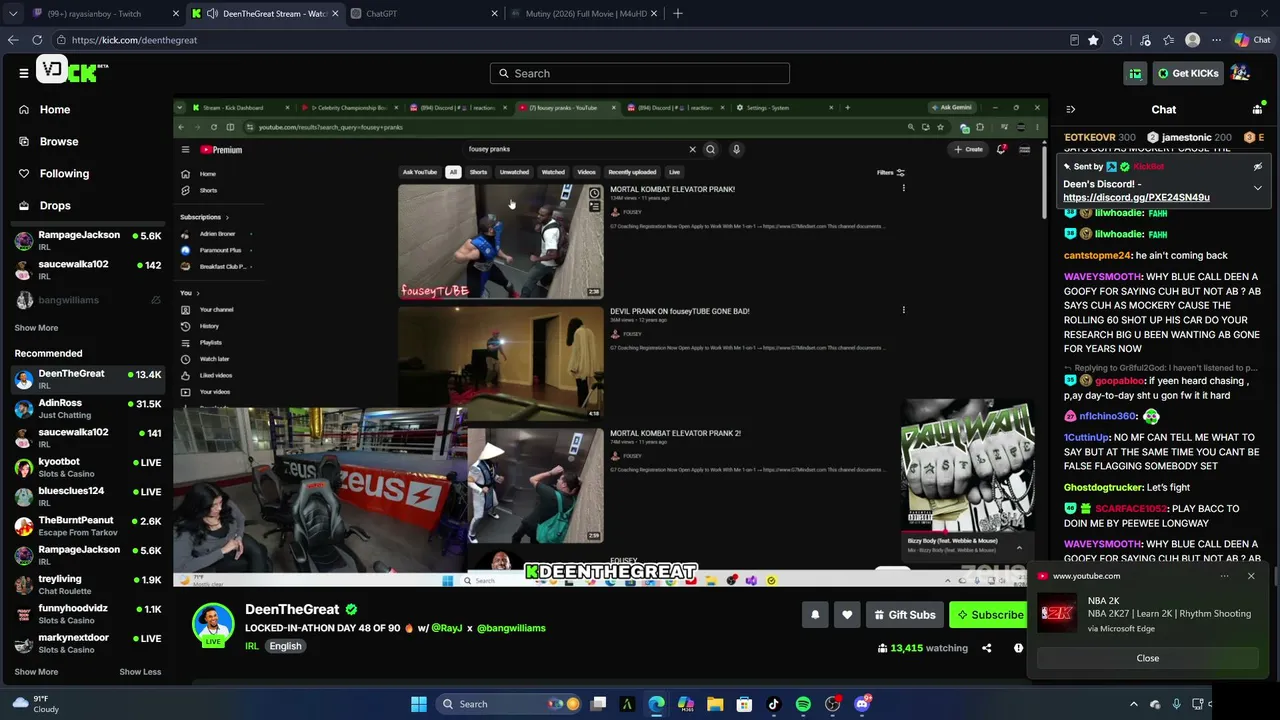
Task: Show more followed channels
Action: (x=36, y=328)
